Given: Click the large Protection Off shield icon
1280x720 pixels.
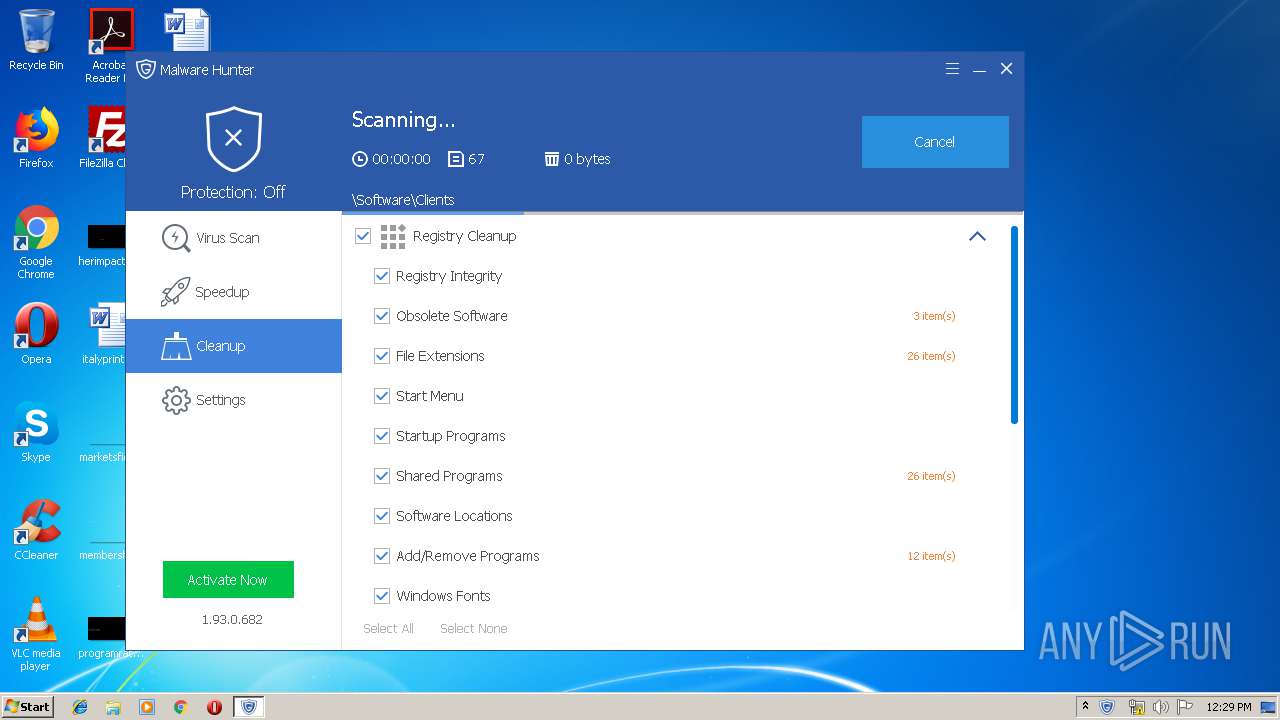Looking at the screenshot, I should (x=234, y=139).
